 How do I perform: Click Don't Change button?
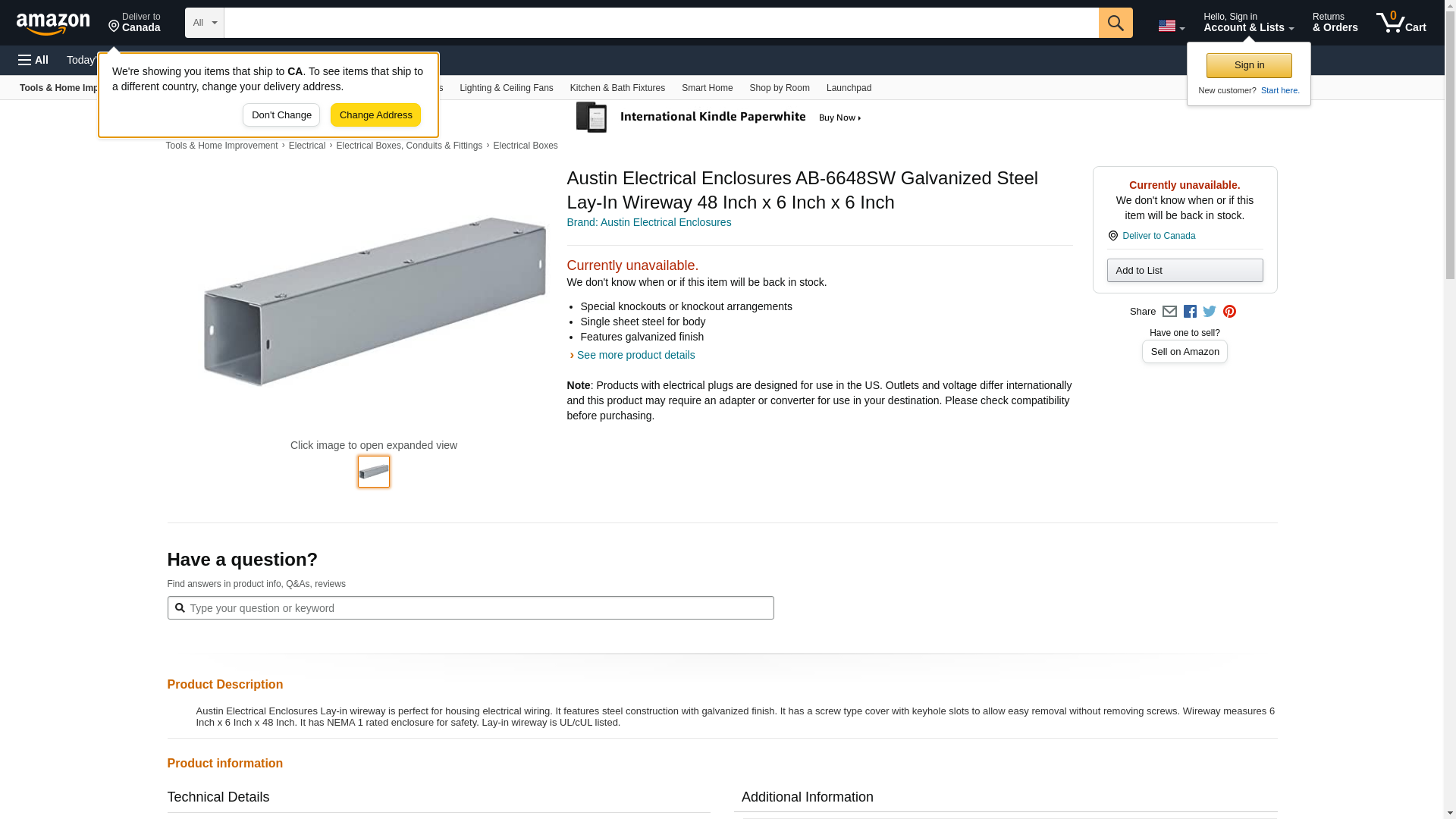(281, 115)
